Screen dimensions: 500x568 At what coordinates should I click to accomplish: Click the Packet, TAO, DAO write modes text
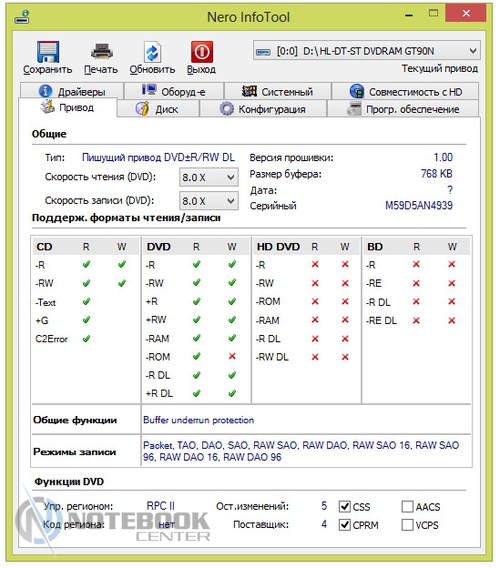[x=301, y=451]
